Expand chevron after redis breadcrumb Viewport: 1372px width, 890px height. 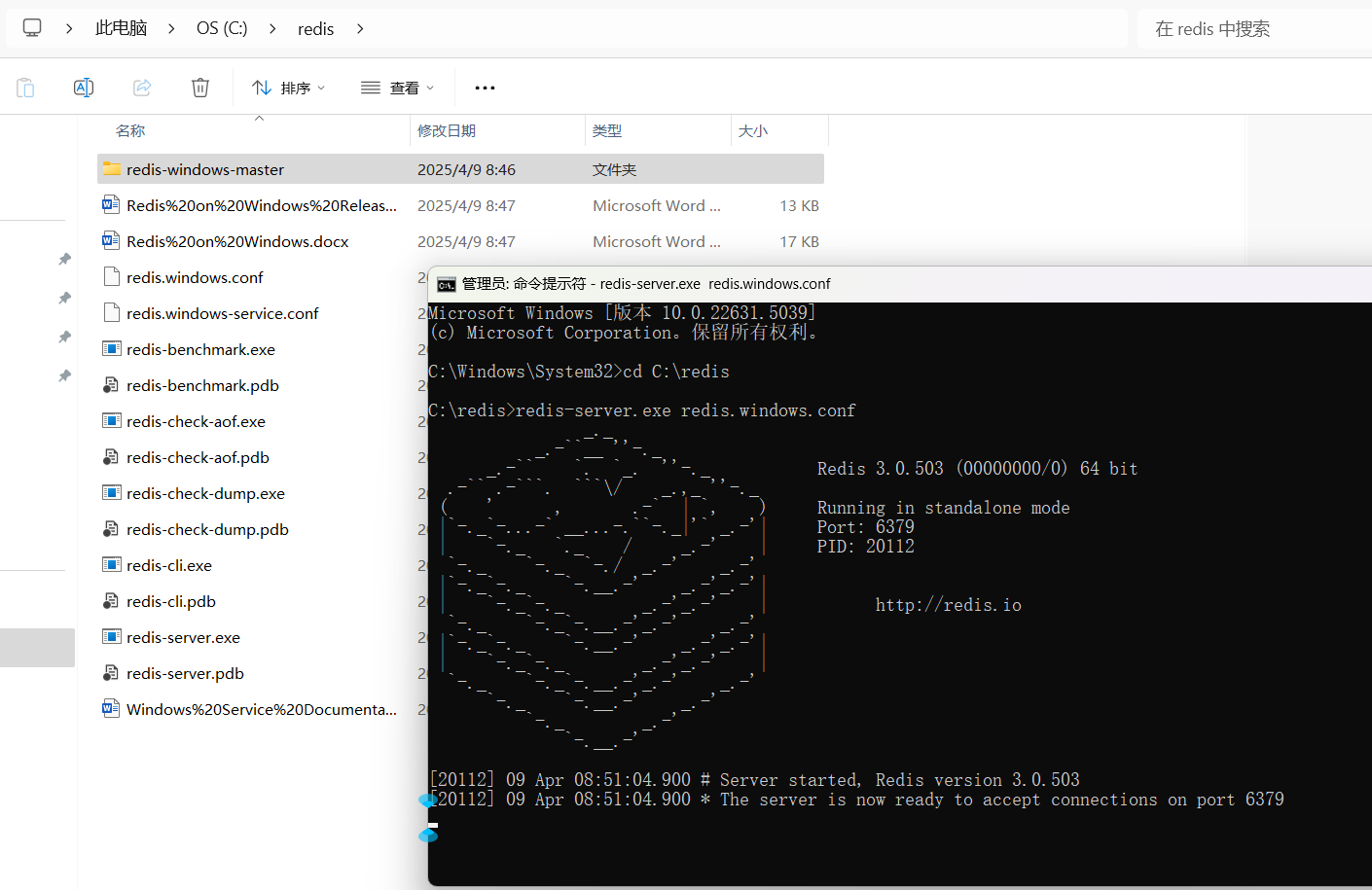(360, 28)
